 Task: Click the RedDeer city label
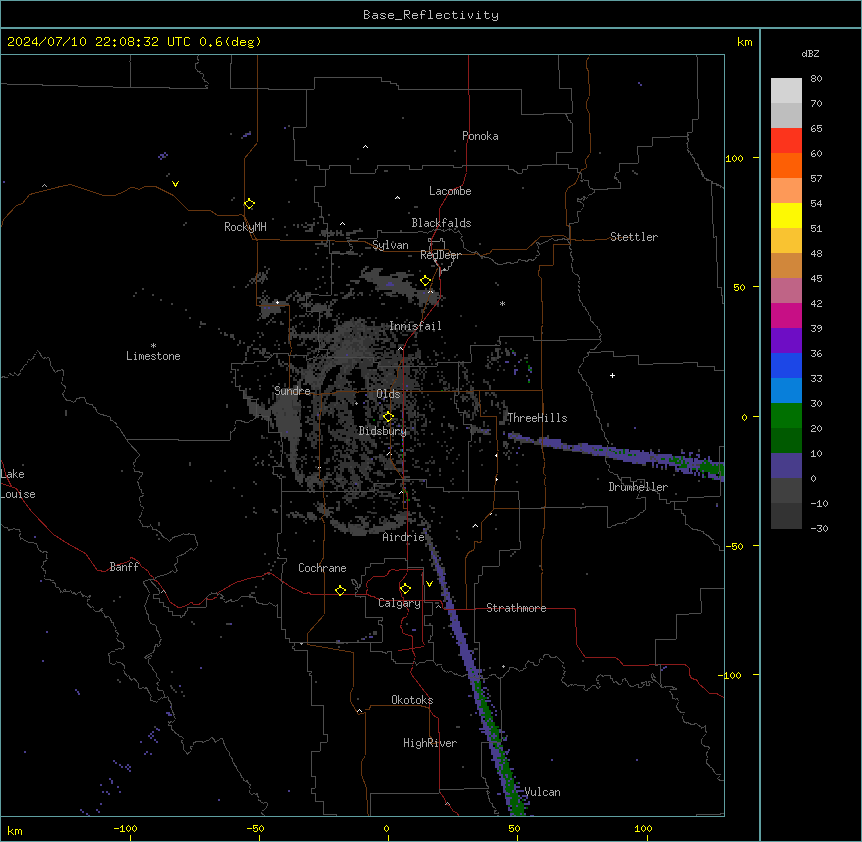point(440,255)
